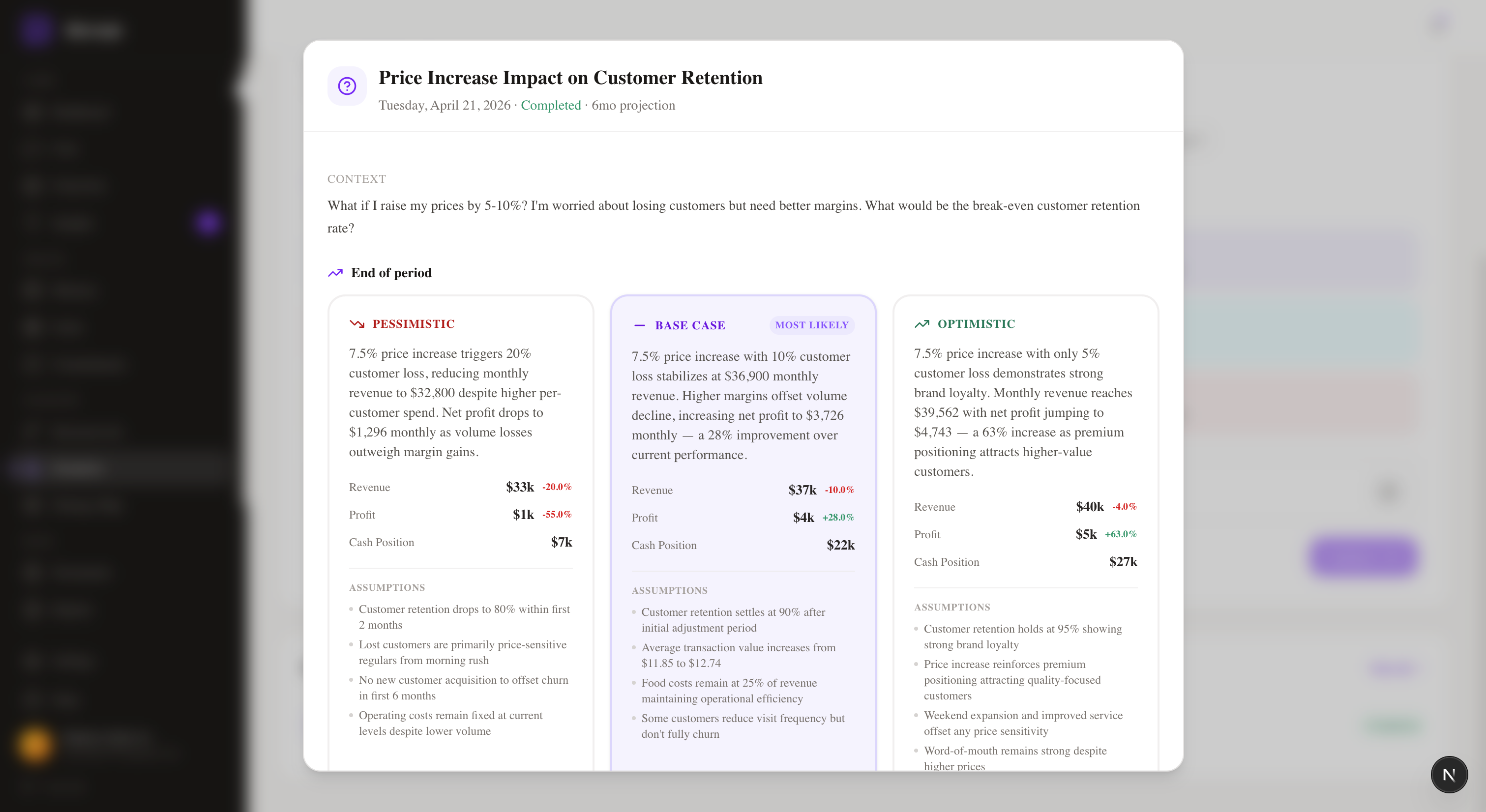Click the question mark icon in header
The width and height of the screenshot is (1486, 812).
click(x=347, y=86)
